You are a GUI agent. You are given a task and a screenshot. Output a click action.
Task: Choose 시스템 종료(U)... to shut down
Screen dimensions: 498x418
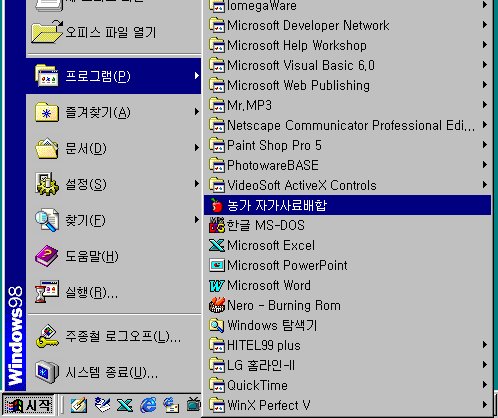tap(114, 372)
